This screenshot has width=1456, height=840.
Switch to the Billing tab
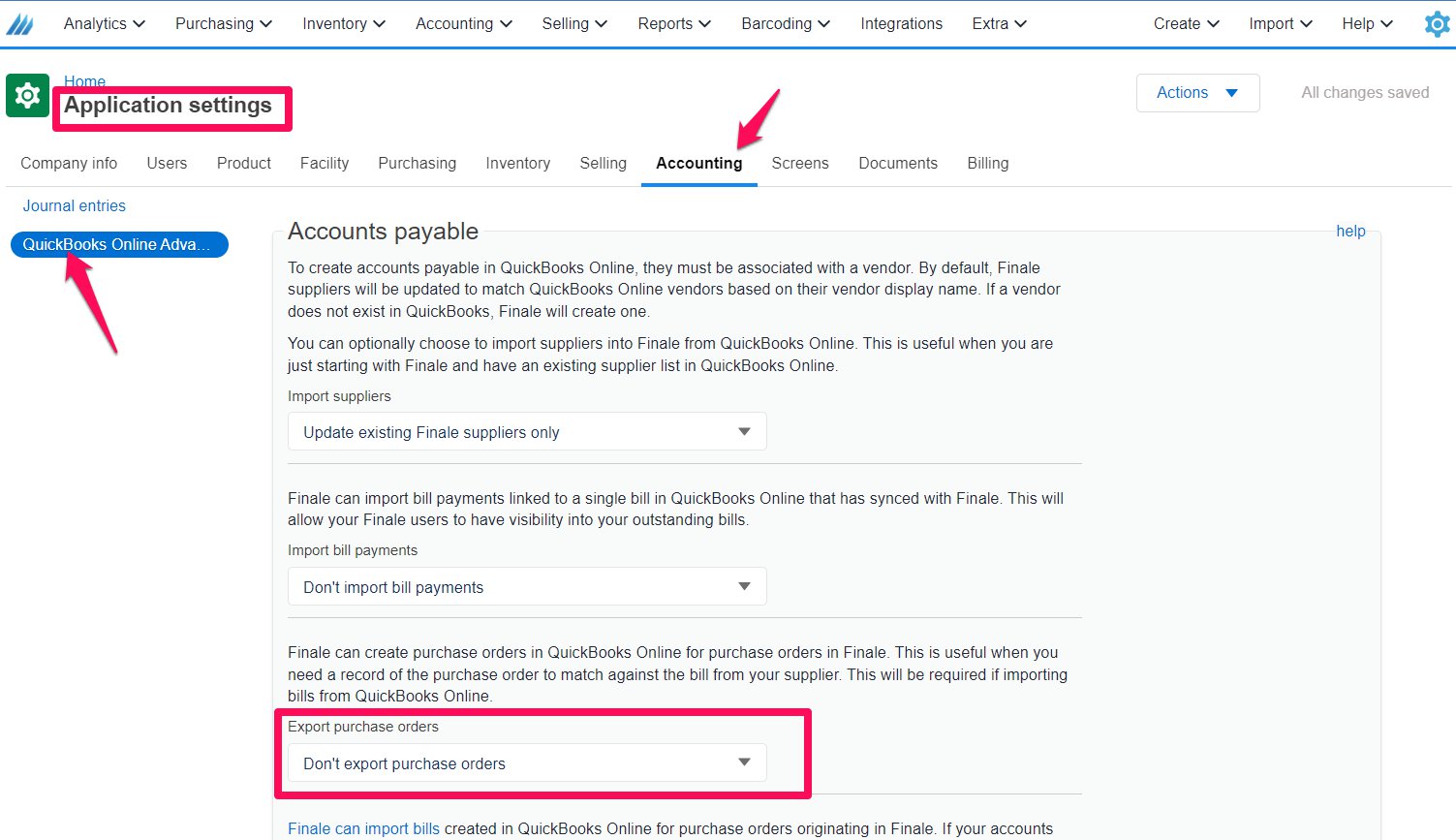988,163
